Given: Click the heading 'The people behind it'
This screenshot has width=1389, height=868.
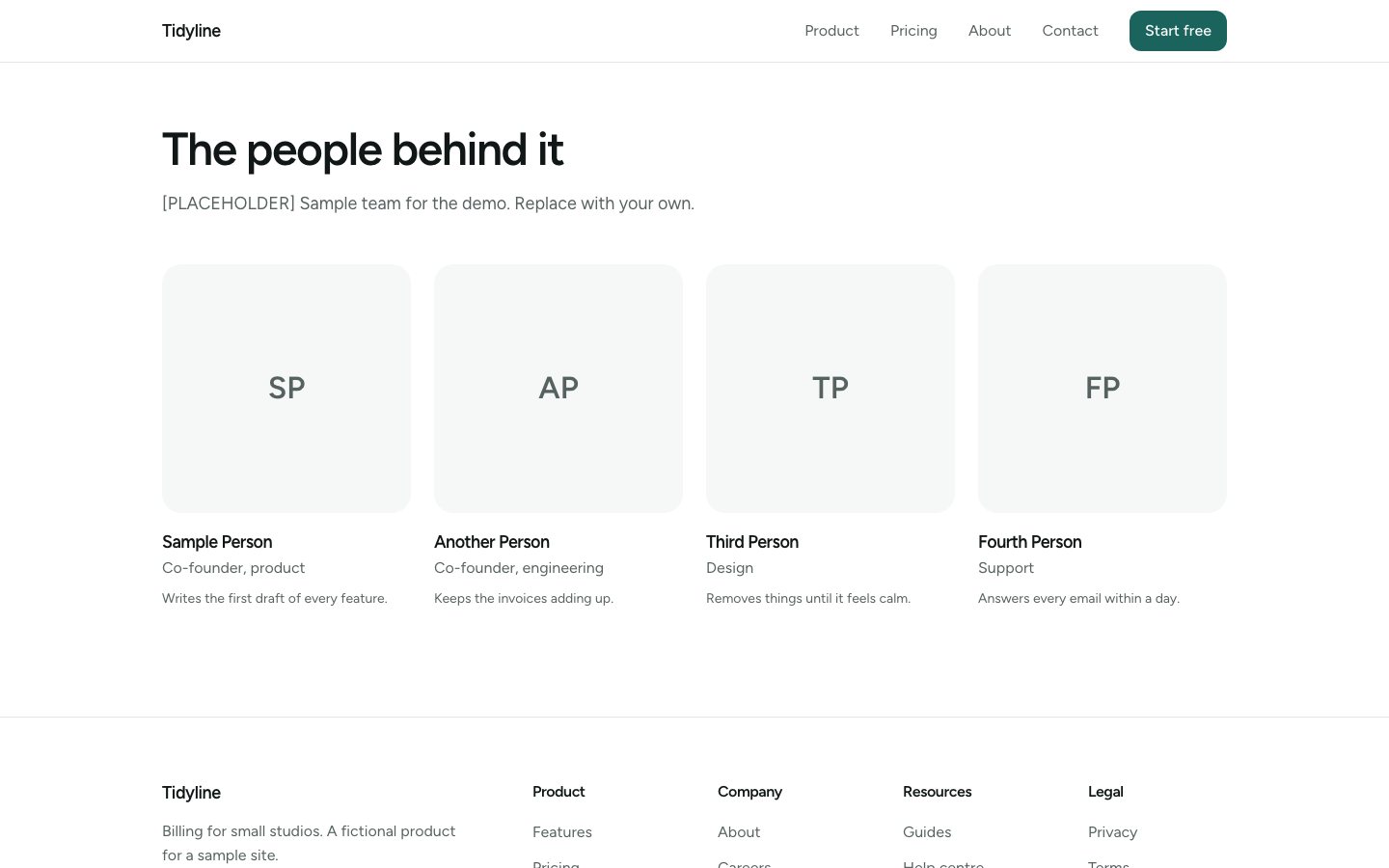Looking at the screenshot, I should coord(363,150).
